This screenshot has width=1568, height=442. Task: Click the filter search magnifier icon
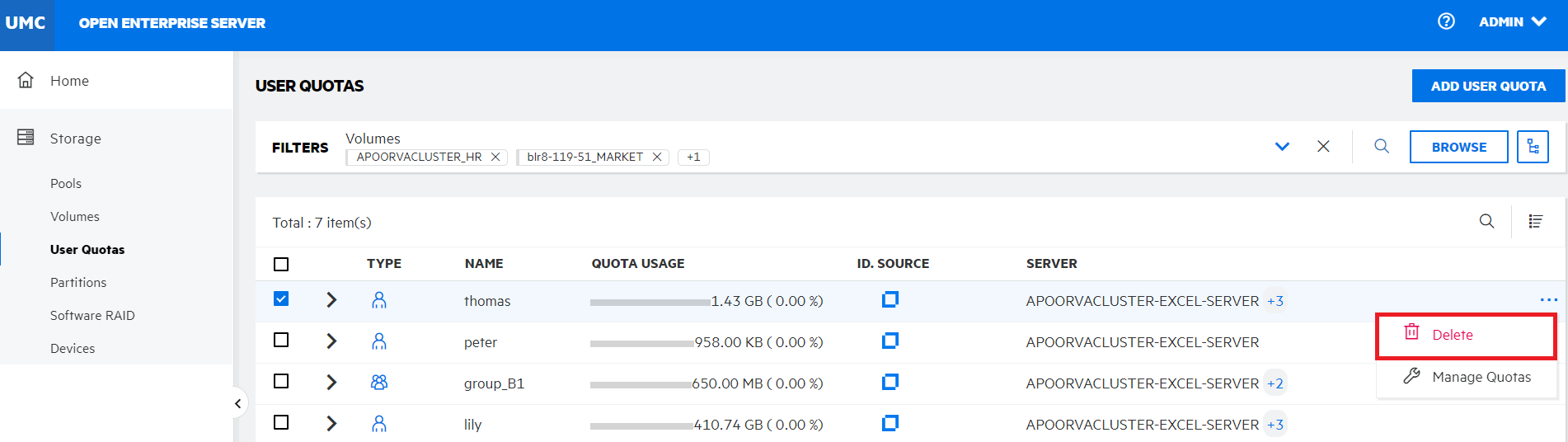tap(1382, 146)
